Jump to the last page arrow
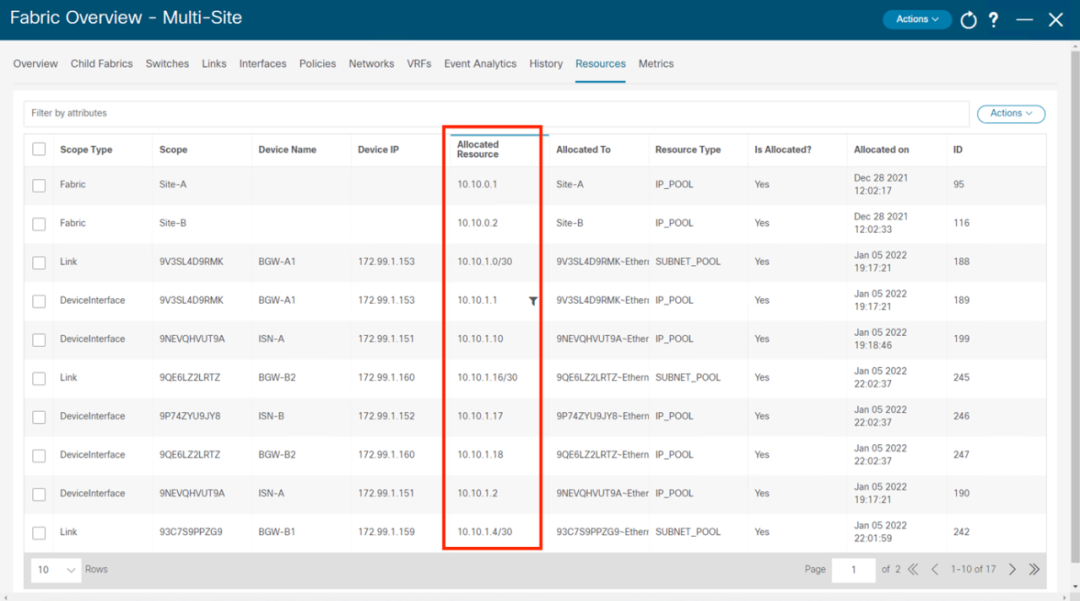Viewport: 1080px width, 601px height. point(1034,569)
